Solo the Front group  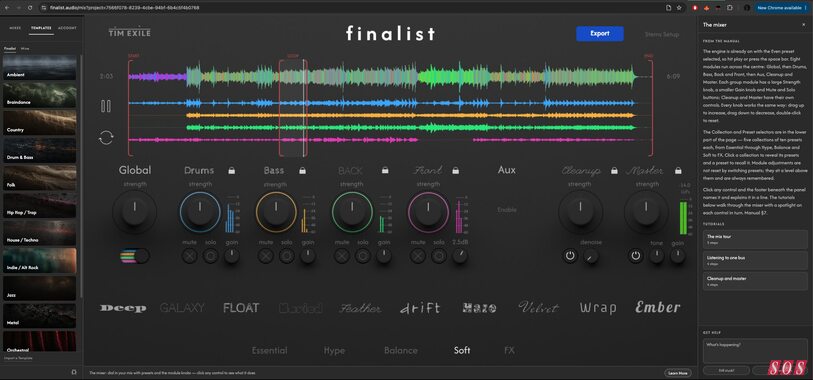tap(439, 256)
